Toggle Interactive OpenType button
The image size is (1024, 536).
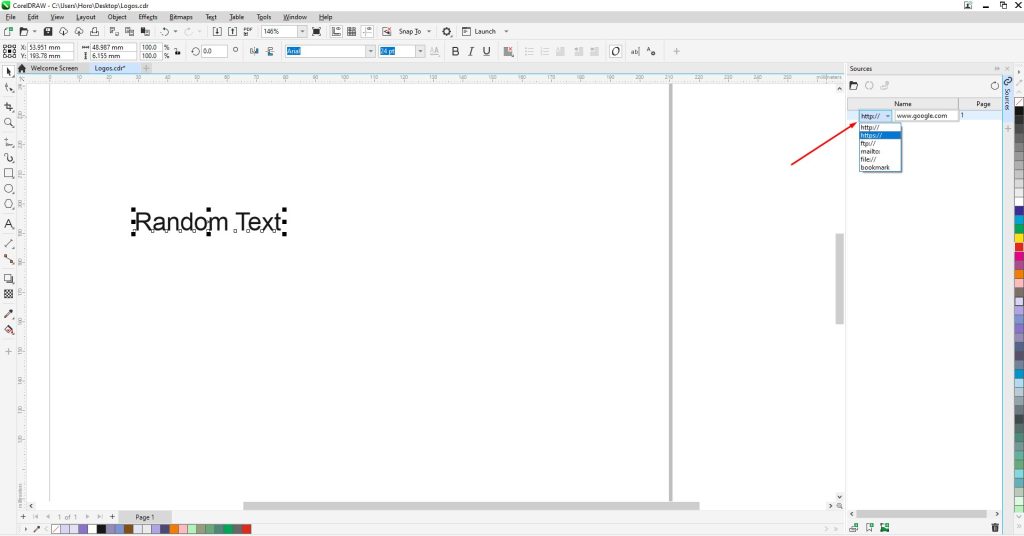pos(615,51)
